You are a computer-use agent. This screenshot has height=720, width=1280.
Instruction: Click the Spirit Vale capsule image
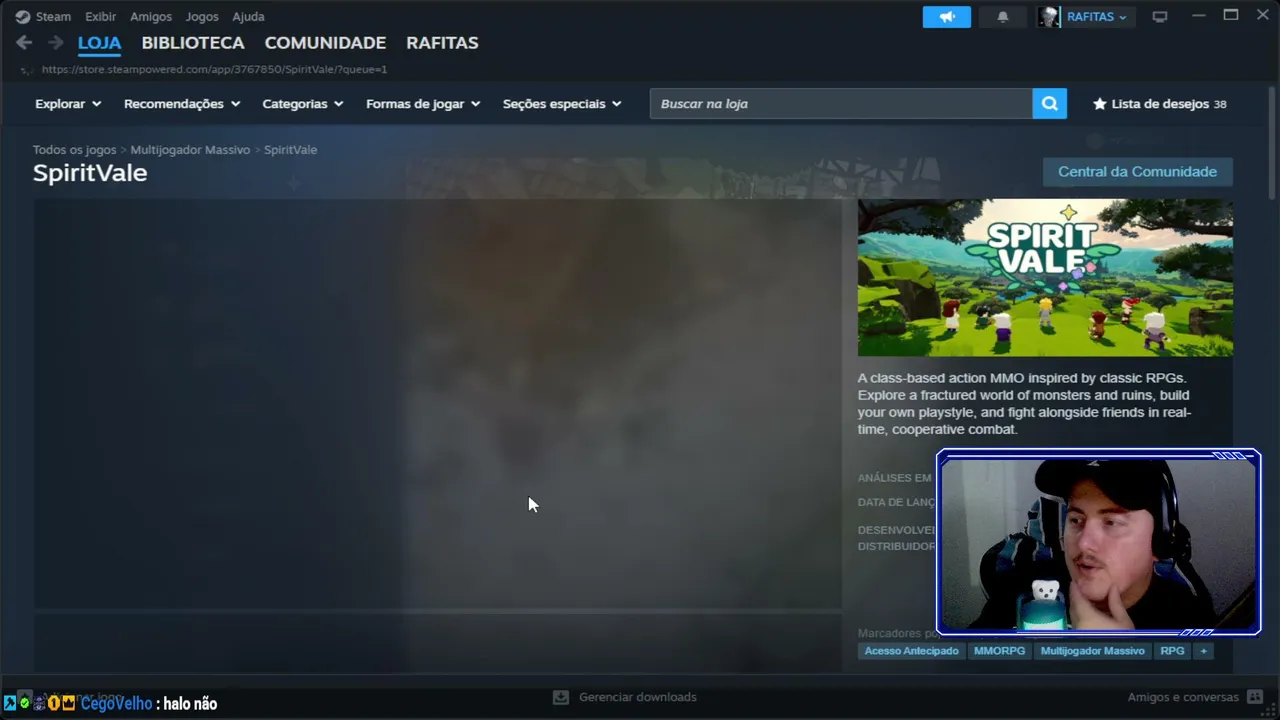coord(1045,277)
